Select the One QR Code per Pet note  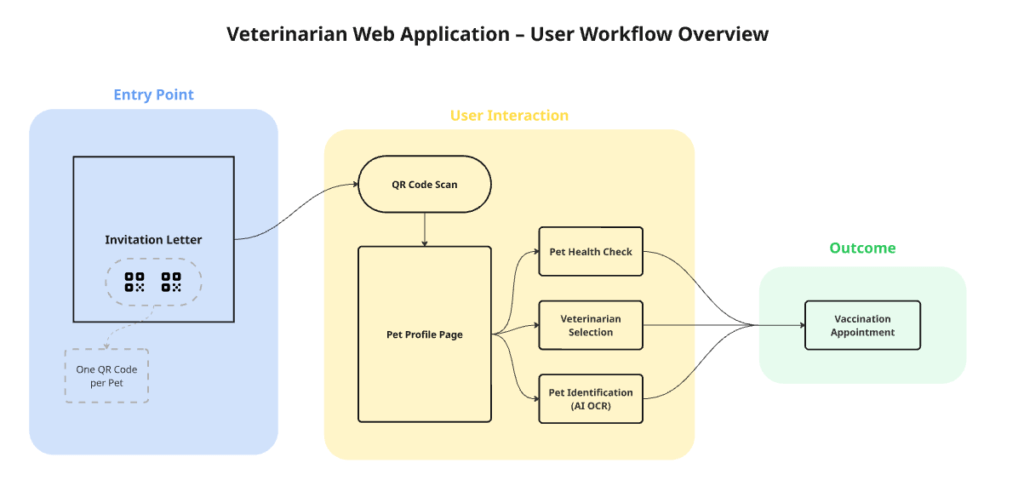(106, 376)
